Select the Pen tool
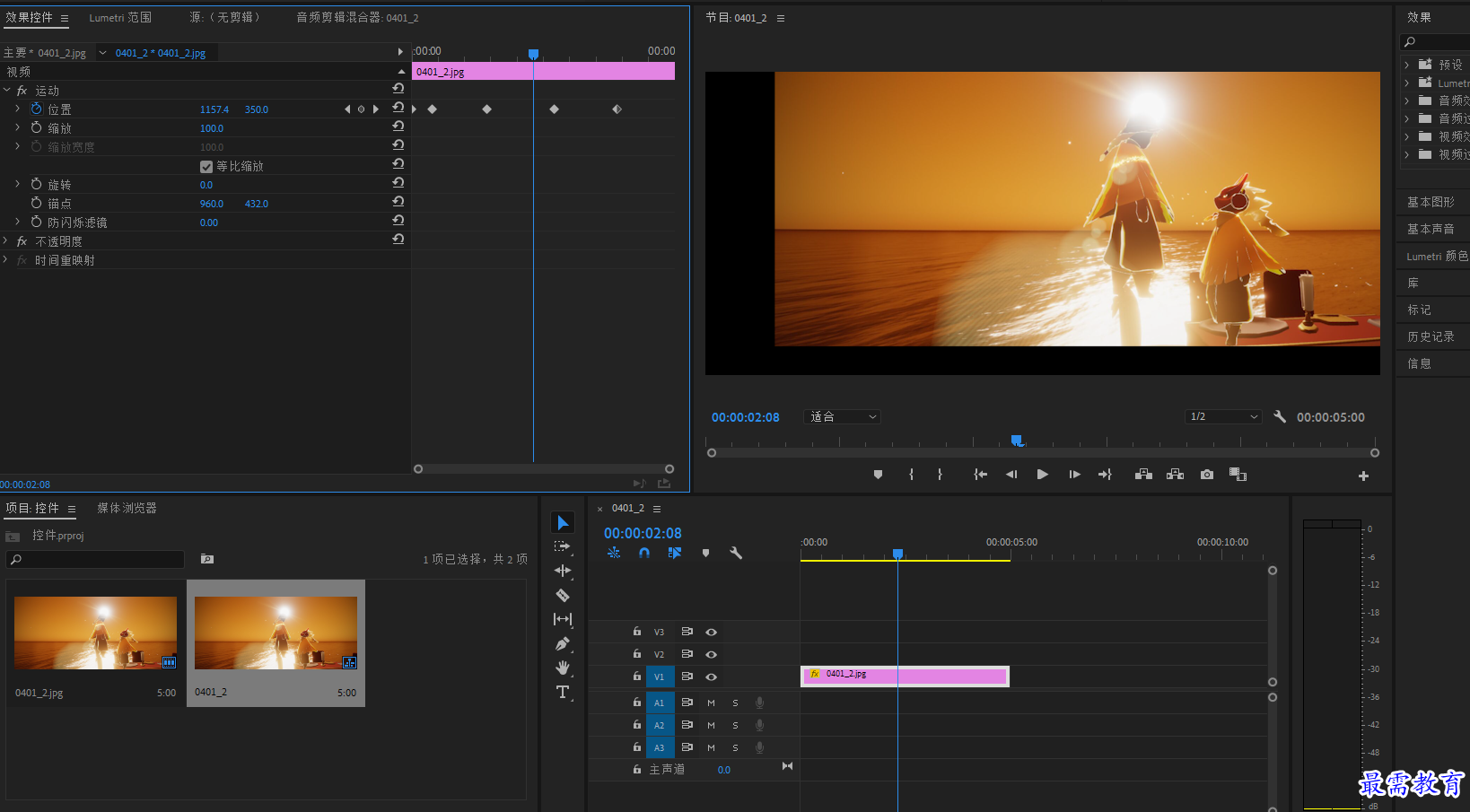The width and height of the screenshot is (1470, 812). click(563, 643)
